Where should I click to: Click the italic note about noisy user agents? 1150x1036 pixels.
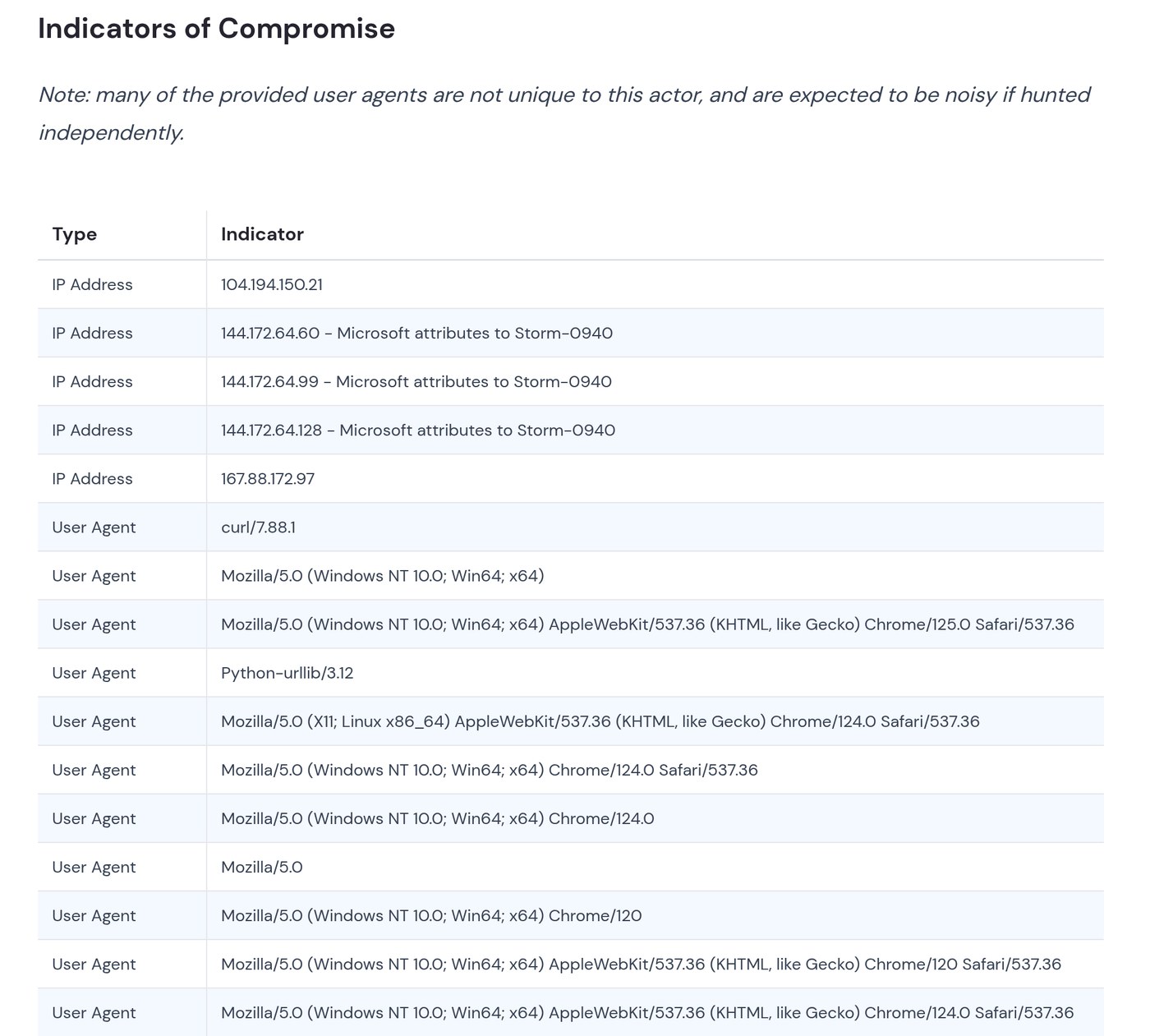564,113
